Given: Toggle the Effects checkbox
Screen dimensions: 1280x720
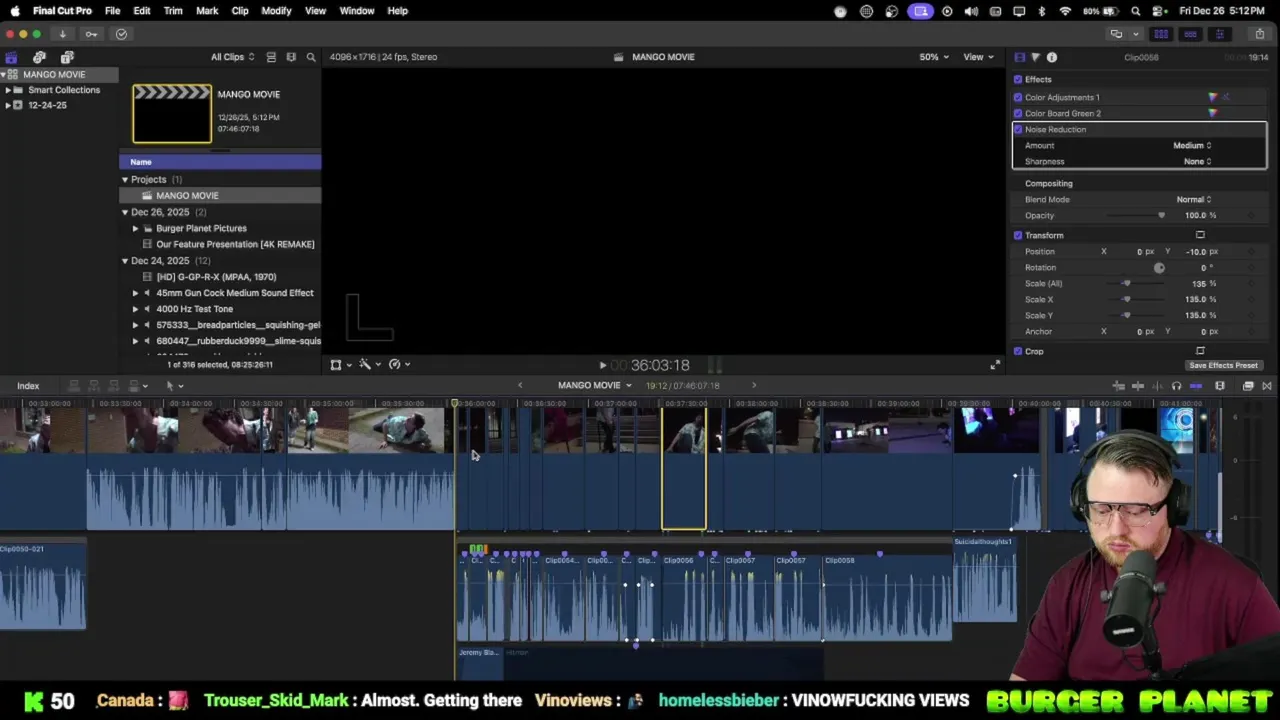Looking at the screenshot, I should 1018,79.
